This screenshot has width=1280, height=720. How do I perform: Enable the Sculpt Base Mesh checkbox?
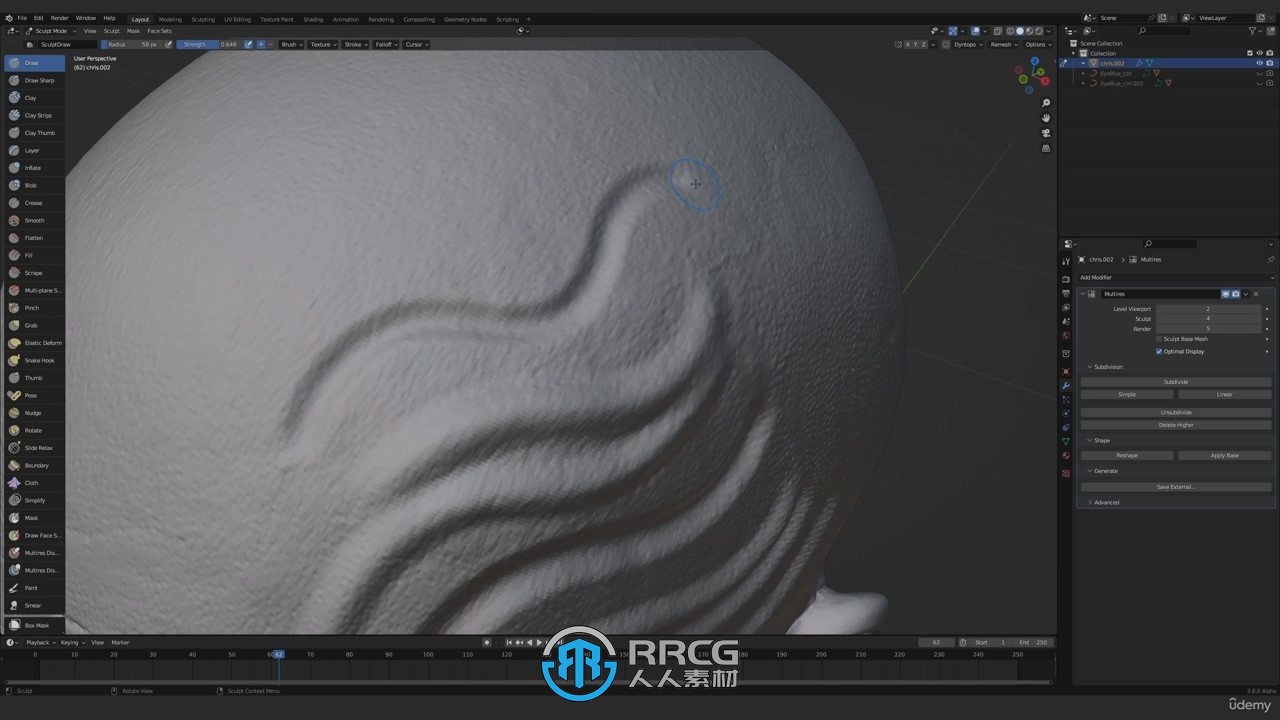(1159, 339)
